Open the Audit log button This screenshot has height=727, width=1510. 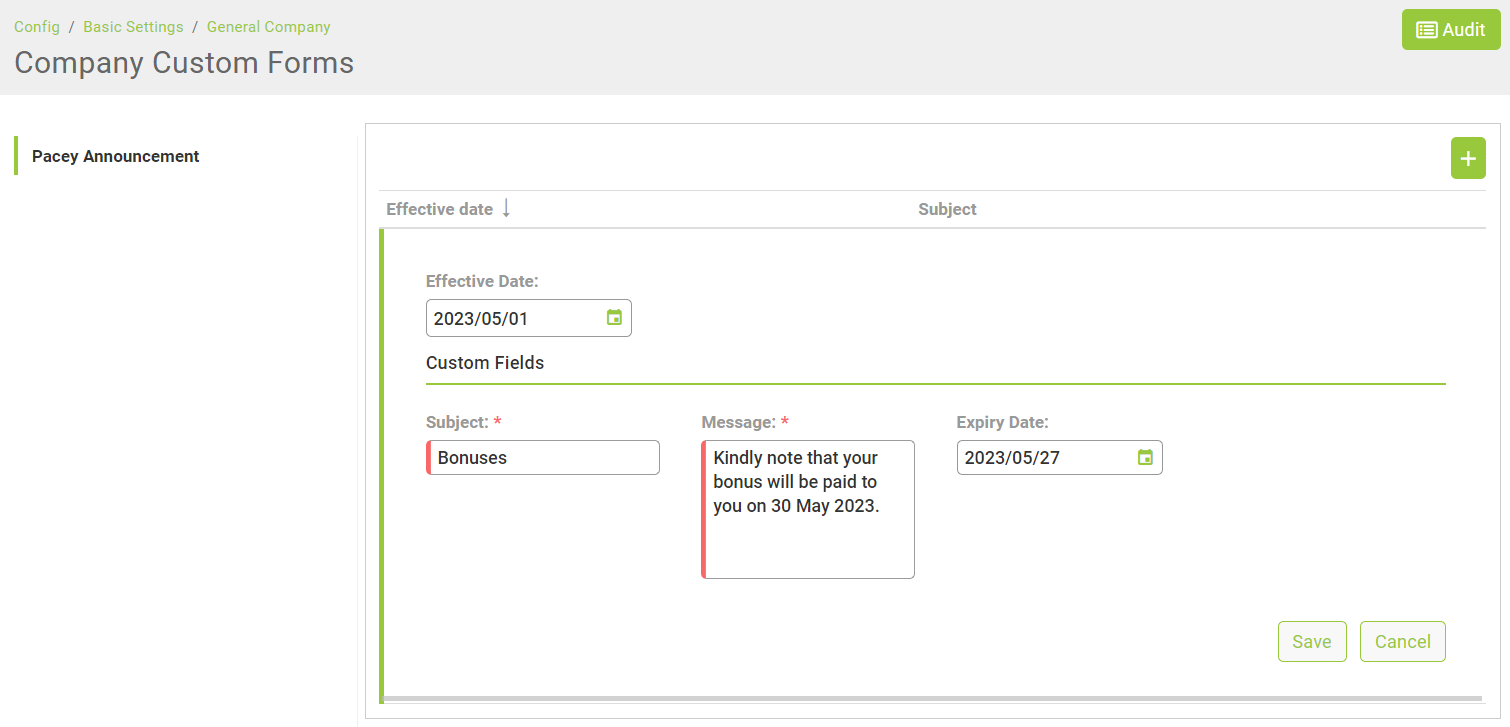coord(1450,30)
